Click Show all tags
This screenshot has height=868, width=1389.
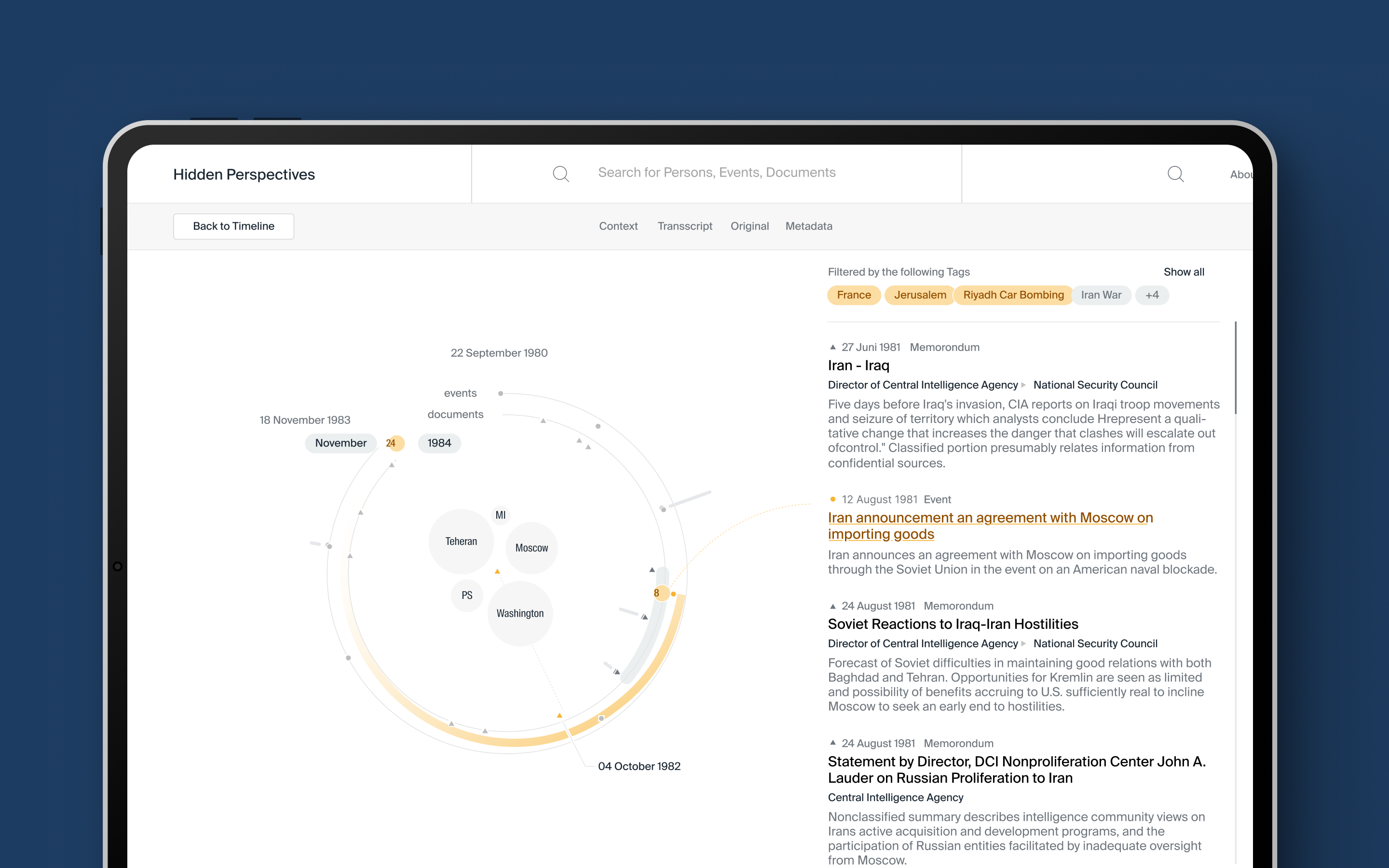[1184, 272]
